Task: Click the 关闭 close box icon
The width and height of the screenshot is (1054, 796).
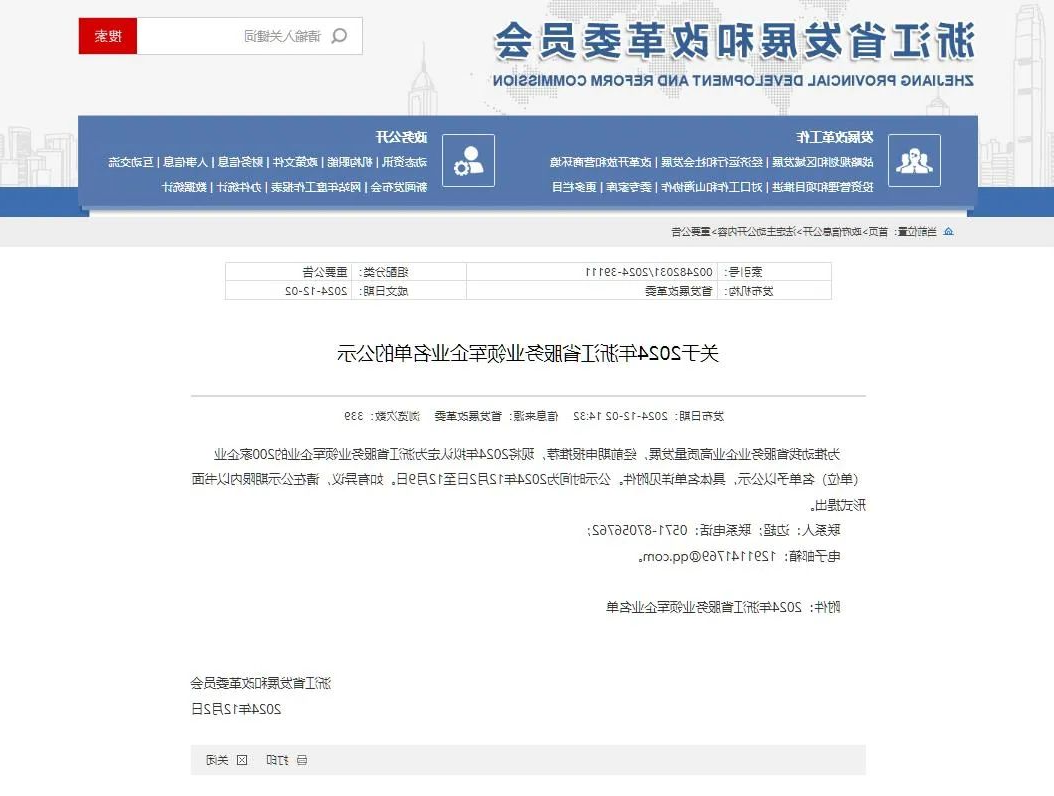Action: [242, 760]
